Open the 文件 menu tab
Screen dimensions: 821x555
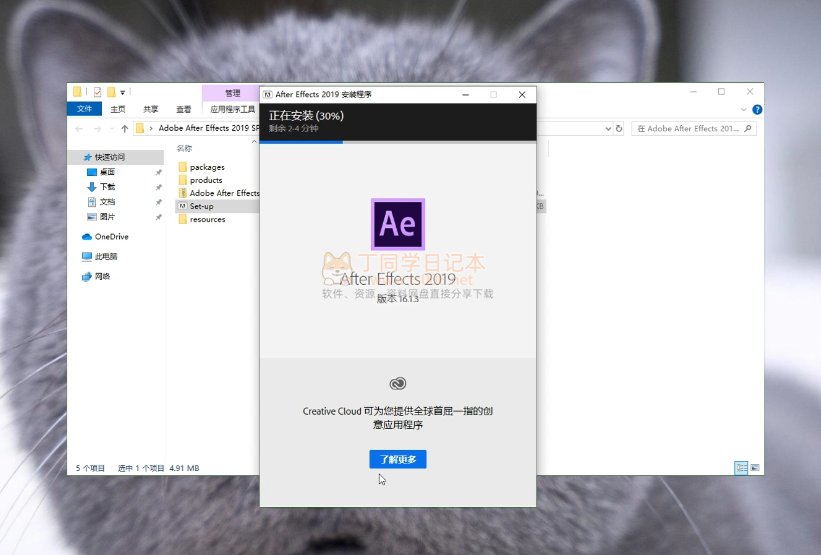(84, 109)
